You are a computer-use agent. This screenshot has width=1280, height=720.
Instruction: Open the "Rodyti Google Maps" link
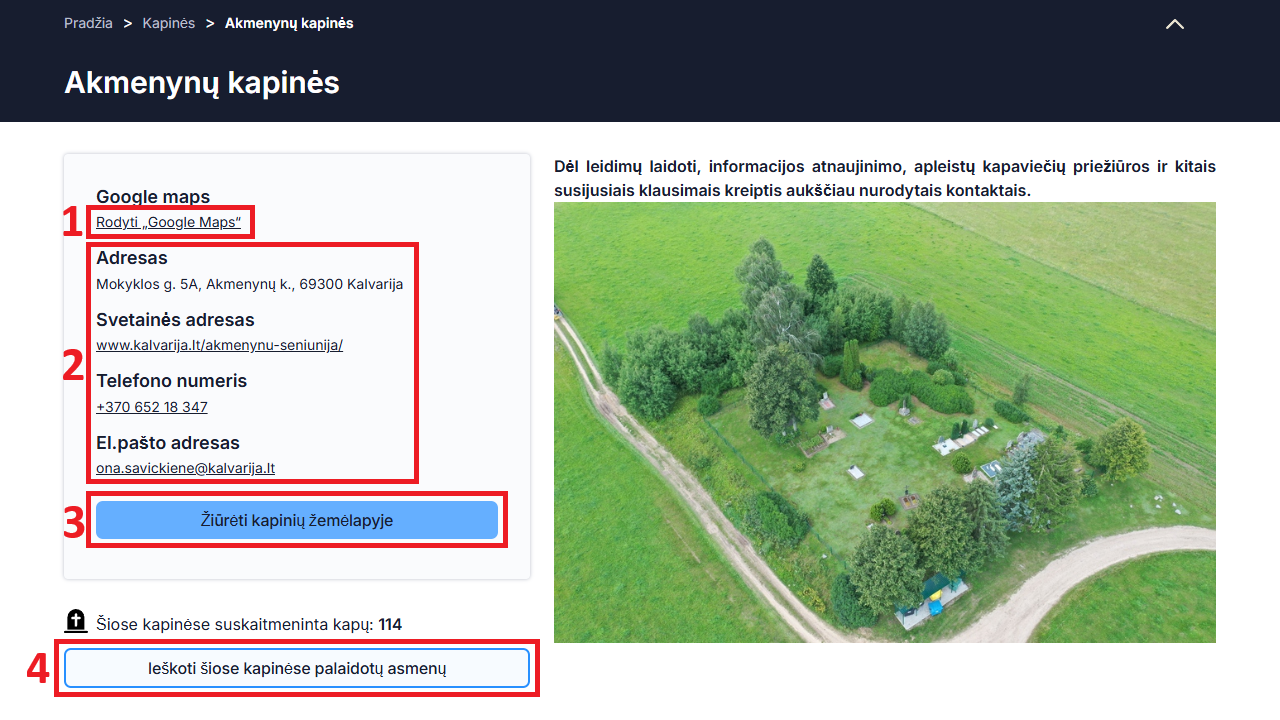(x=168, y=222)
